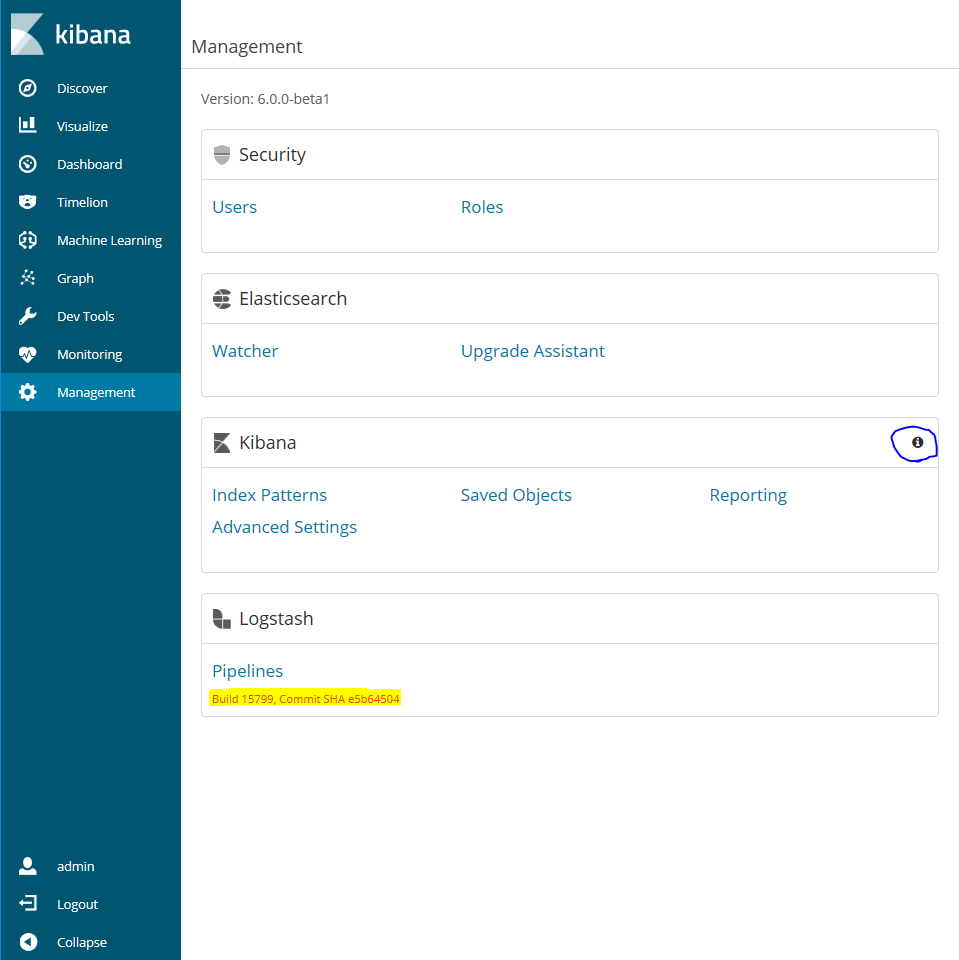Open the Users security link
Image resolution: width=959 pixels, height=960 pixels.
pyautogui.click(x=235, y=207)
